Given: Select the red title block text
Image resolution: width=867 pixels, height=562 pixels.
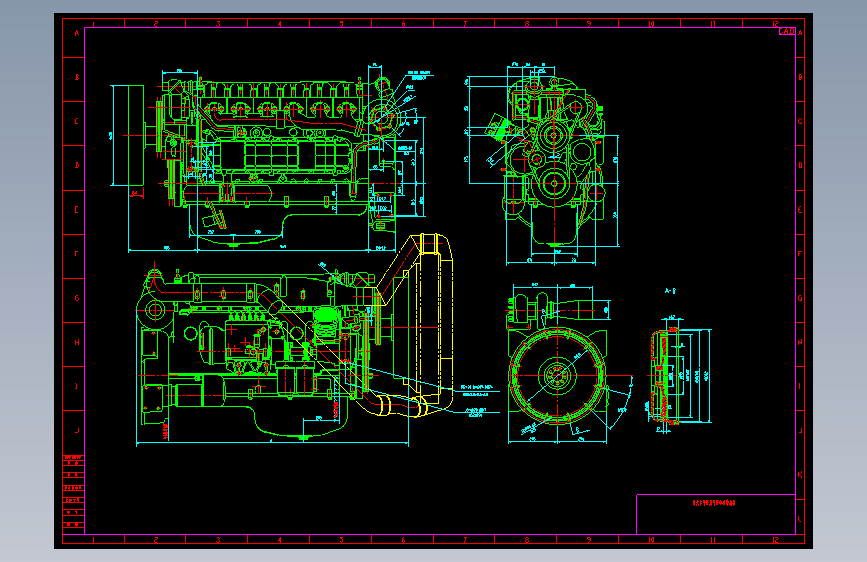Looking at the screenshot, I should click(x=714, y=503).
